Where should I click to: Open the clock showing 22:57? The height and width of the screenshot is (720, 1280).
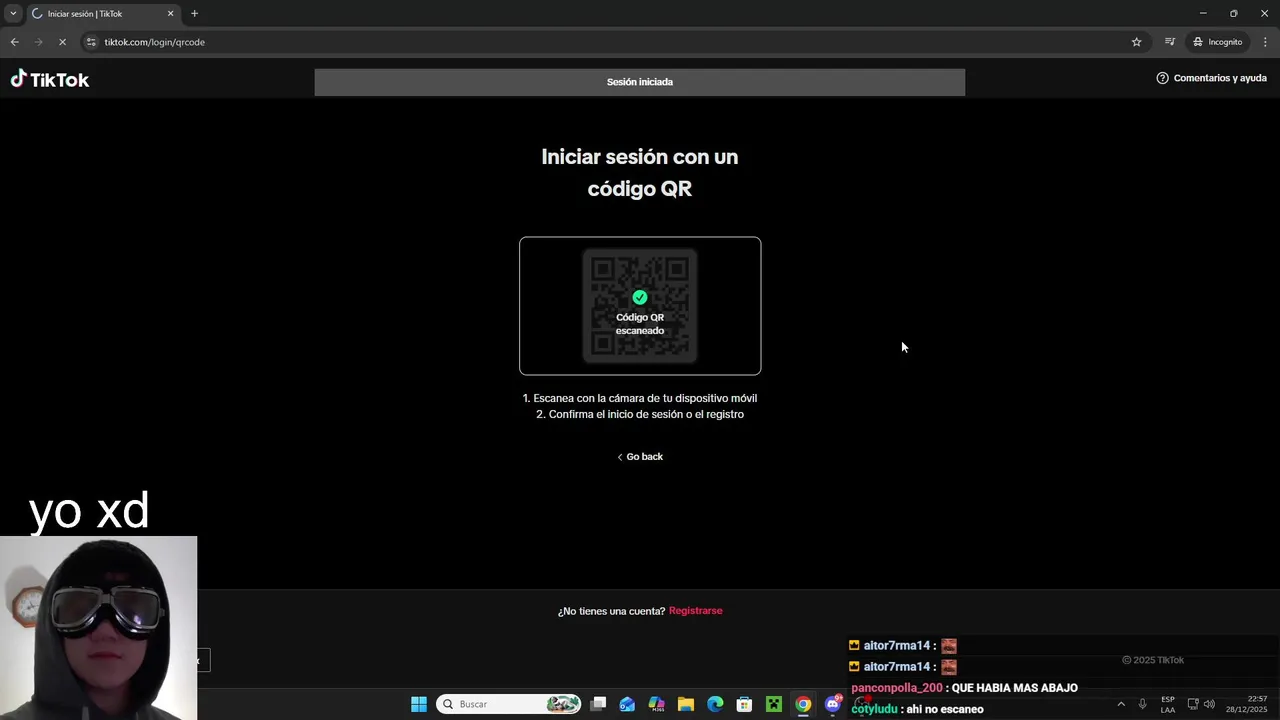tap(1247, 704)
